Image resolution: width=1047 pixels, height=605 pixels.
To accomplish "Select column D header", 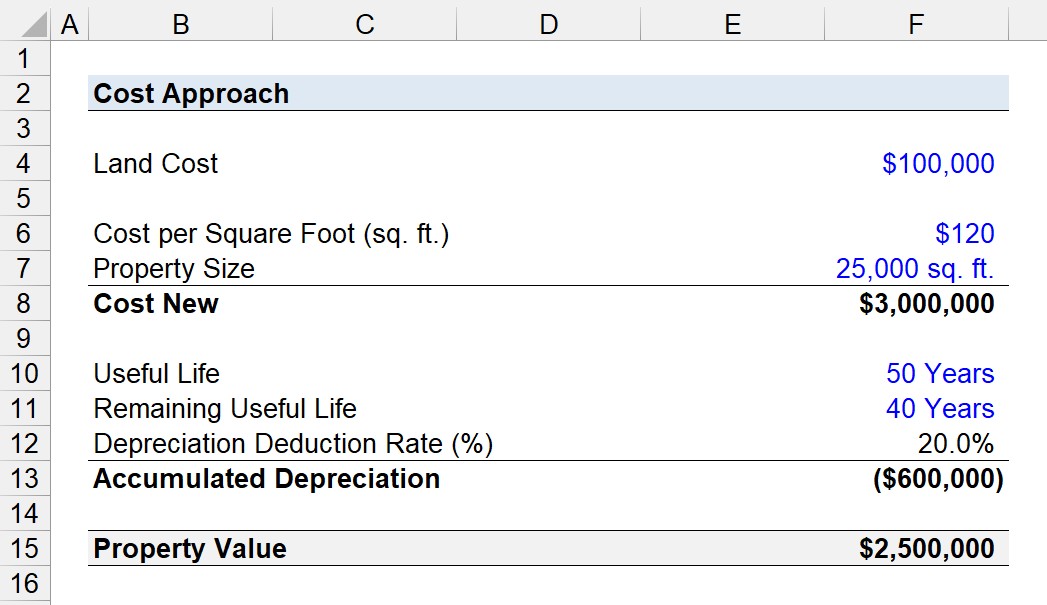I will pos(549,24).
